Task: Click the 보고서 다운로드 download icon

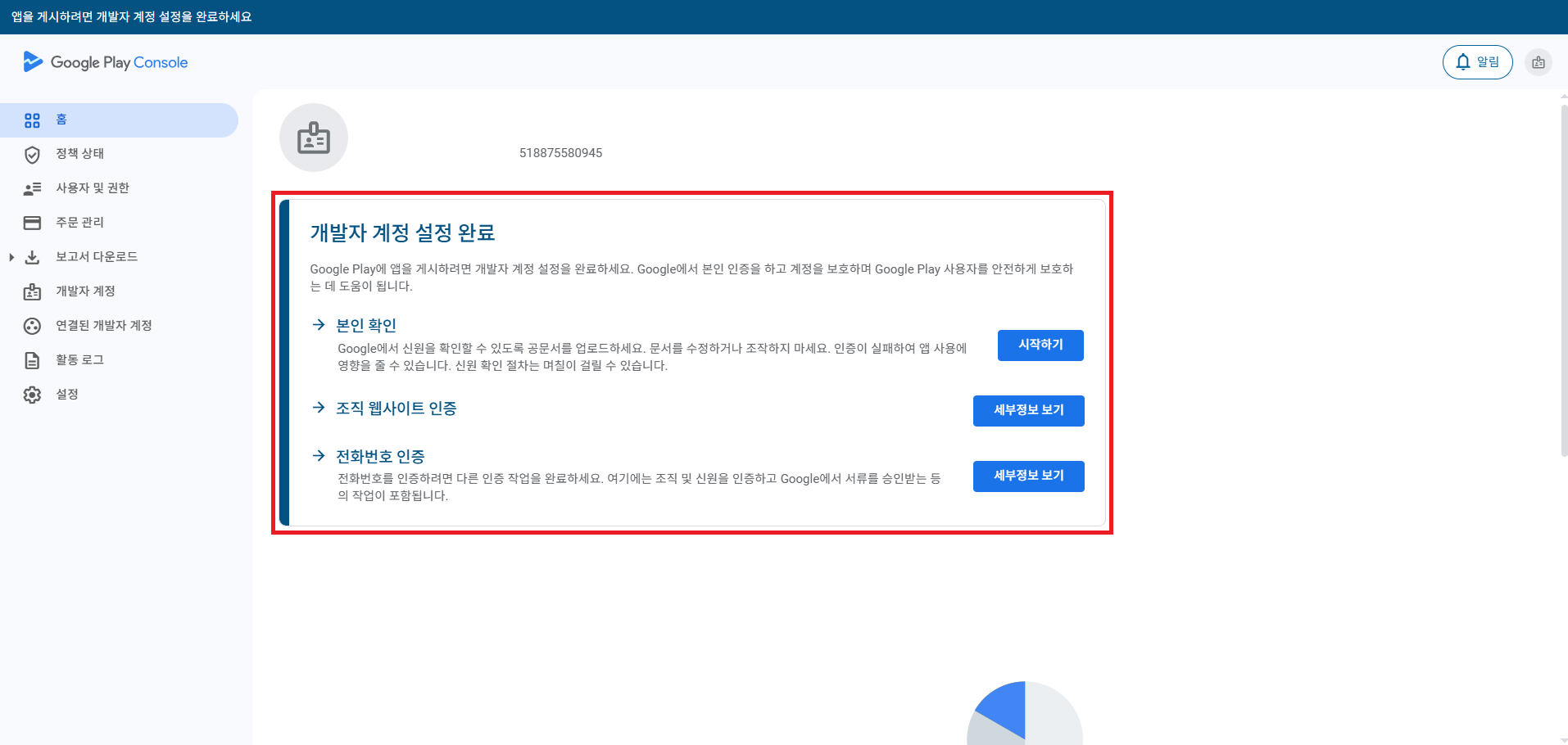Action: (32, 257)
